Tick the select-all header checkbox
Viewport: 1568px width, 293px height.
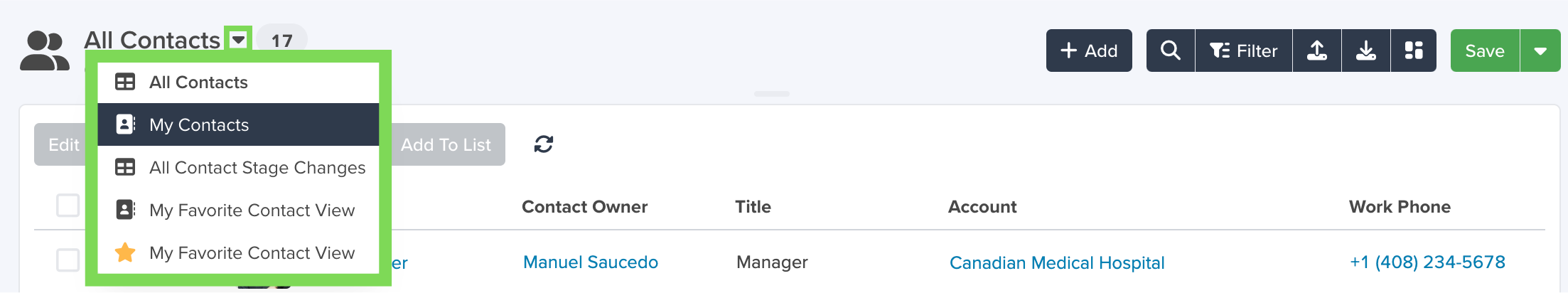[68, 205]
